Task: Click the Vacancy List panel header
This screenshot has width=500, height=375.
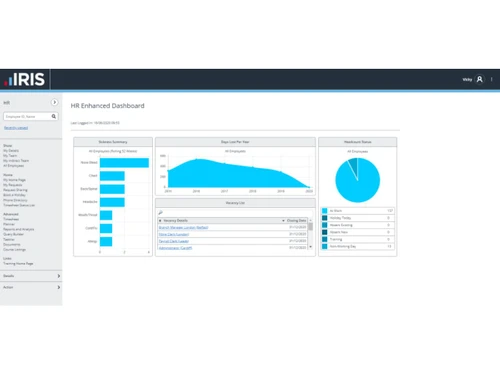Action: tap(235, 203)
